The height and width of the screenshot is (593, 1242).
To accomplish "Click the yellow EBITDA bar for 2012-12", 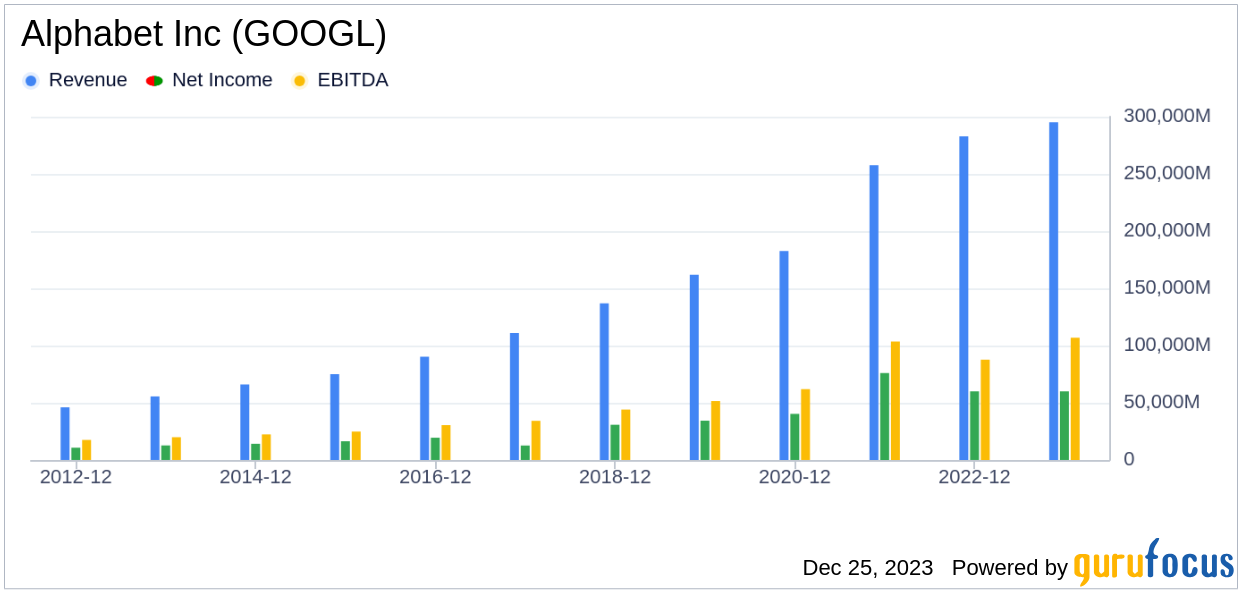I will [87, 450].
